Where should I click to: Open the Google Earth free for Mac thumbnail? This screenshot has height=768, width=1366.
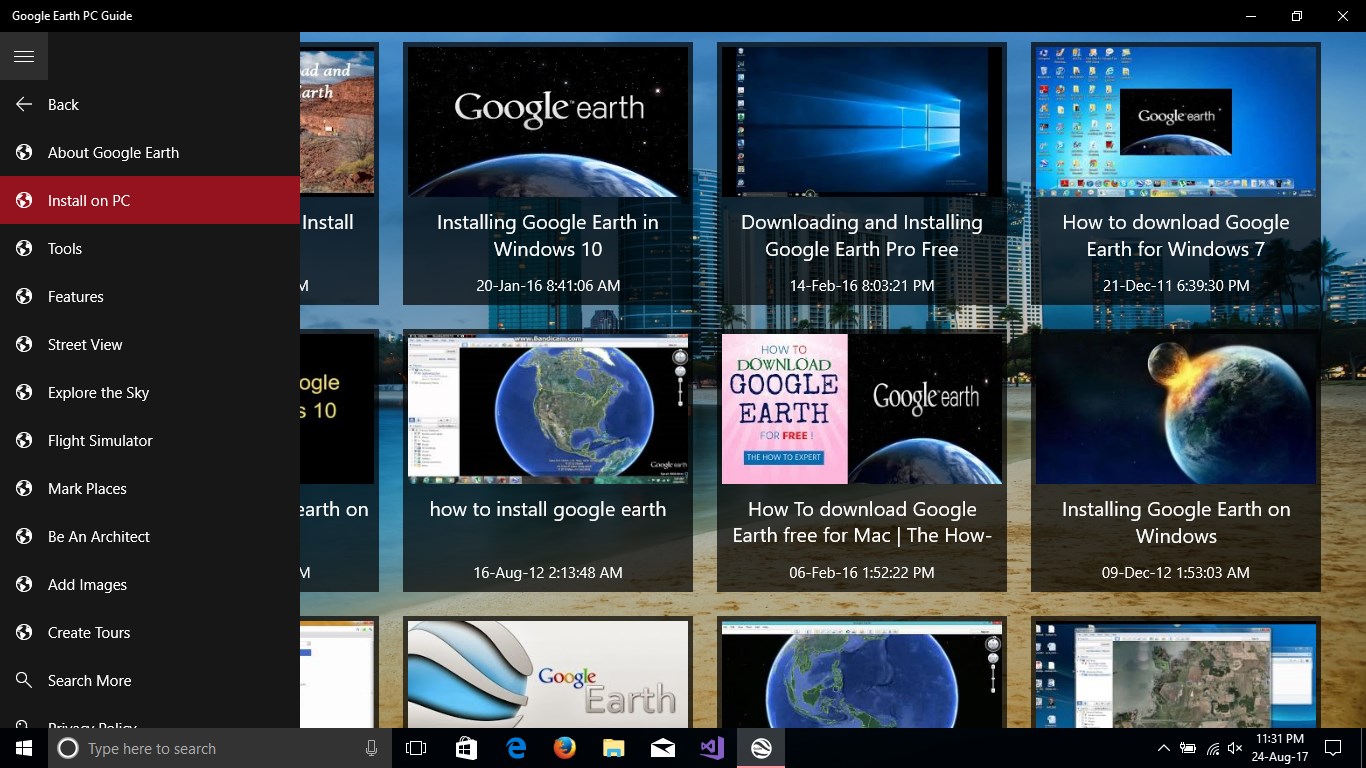862,409
